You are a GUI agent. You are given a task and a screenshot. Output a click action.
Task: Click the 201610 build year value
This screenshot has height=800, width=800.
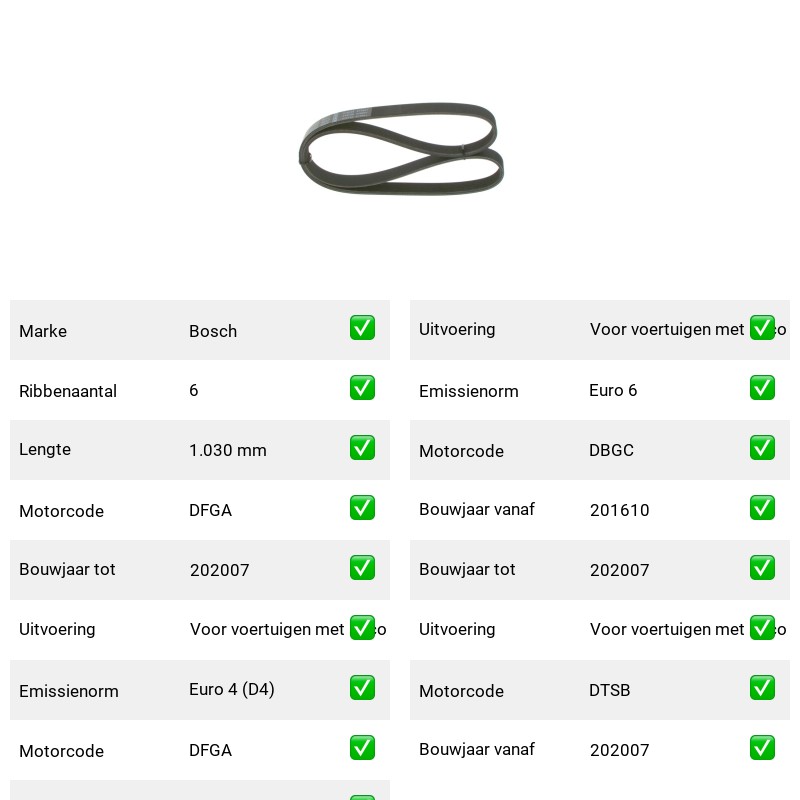[619, 510]
